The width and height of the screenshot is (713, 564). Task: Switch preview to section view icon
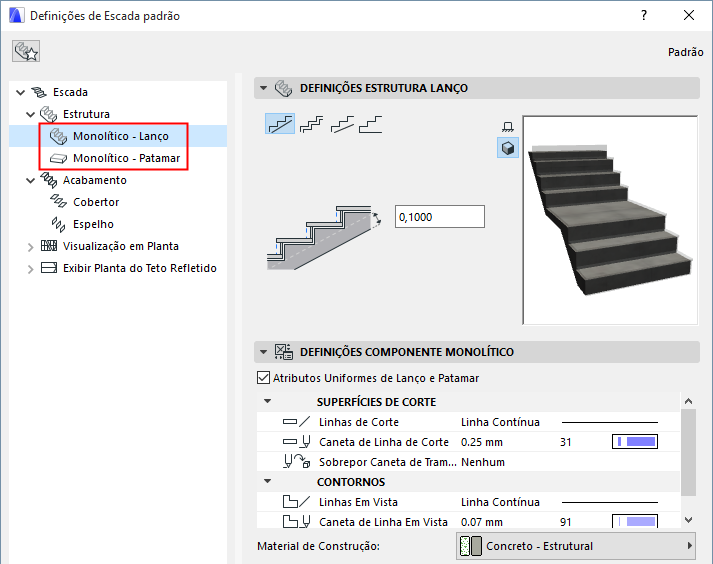pos(508,126)
